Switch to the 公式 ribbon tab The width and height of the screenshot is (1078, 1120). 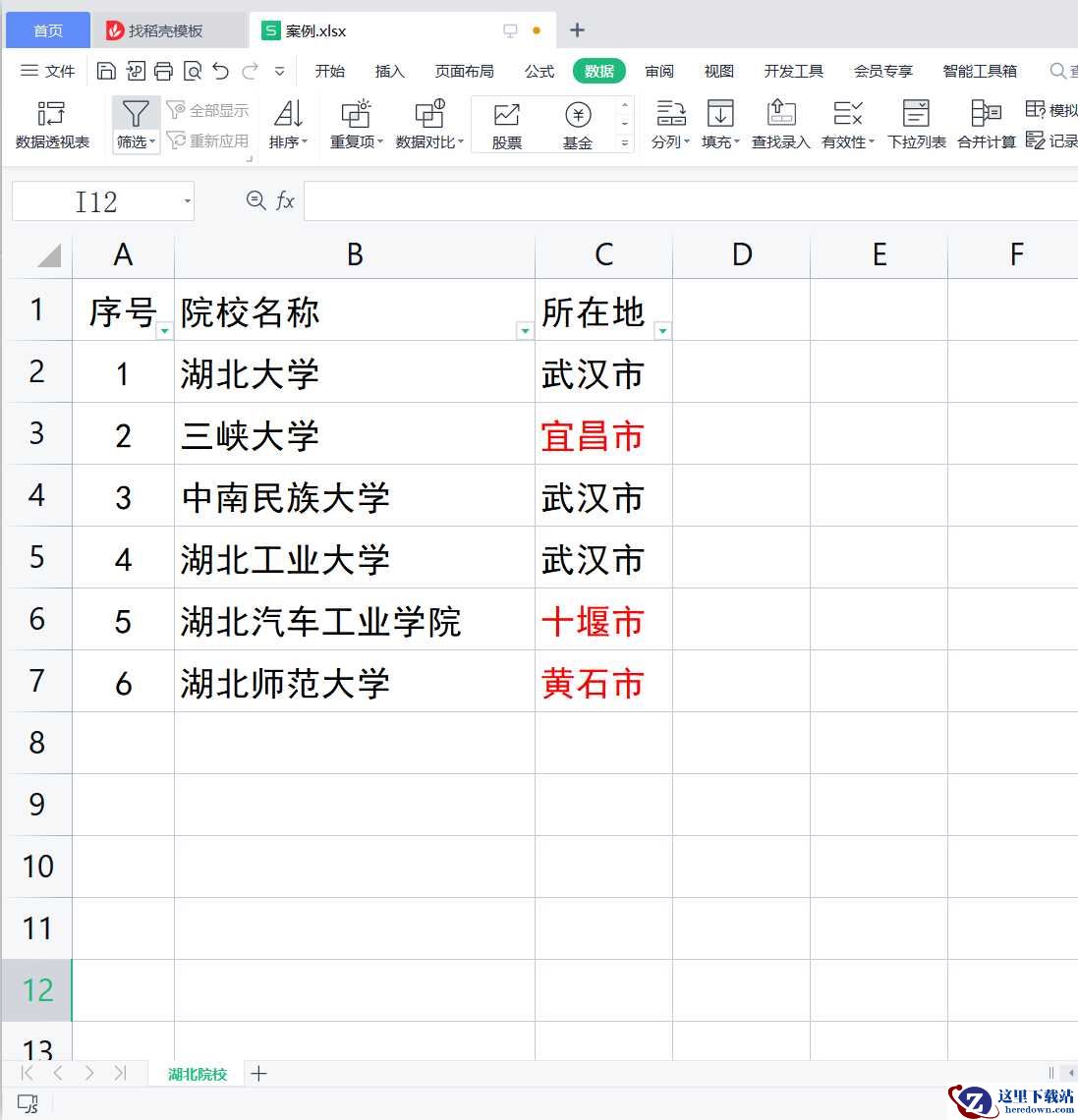[539, 71]
